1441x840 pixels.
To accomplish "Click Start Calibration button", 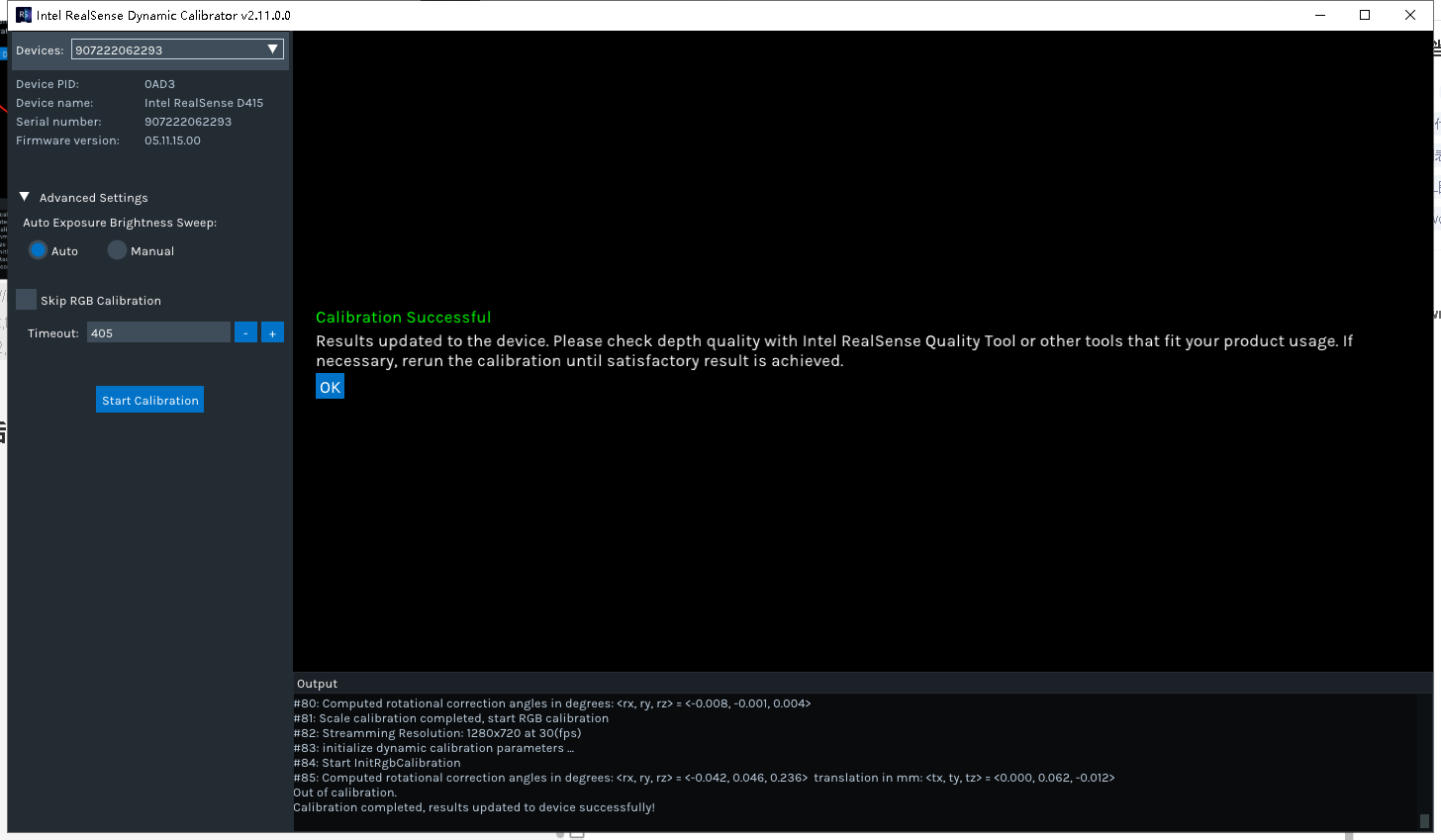I will pyautogui.click(x=149, y=400).
